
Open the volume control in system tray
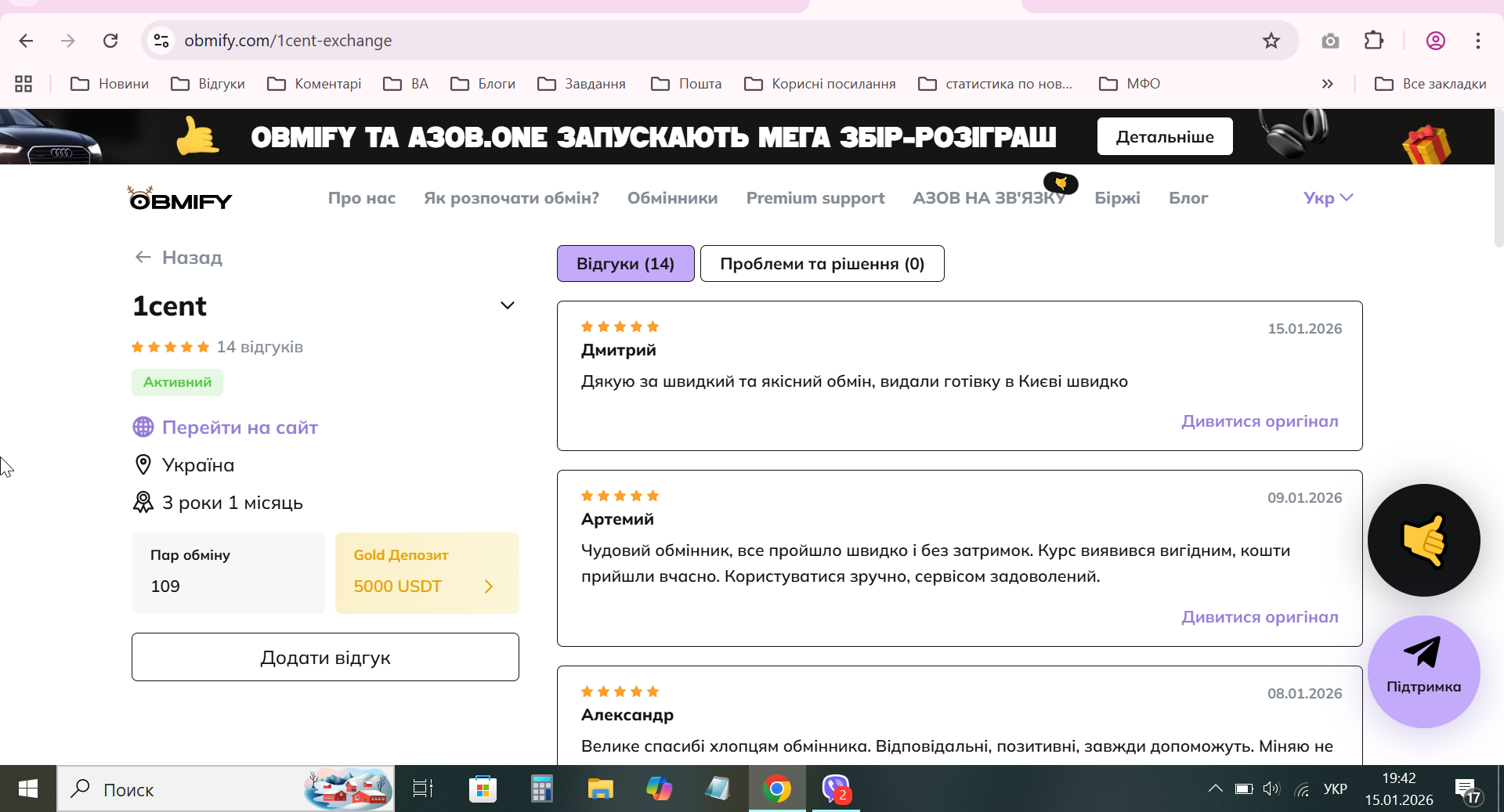pyautogui.click(x=1271, y=789)
